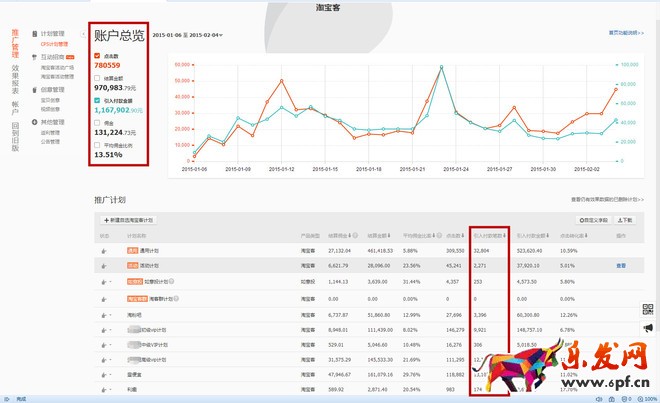Click the 下载 download button
The width and height of the screenshot is (660, 403).
tap(623, 219)
